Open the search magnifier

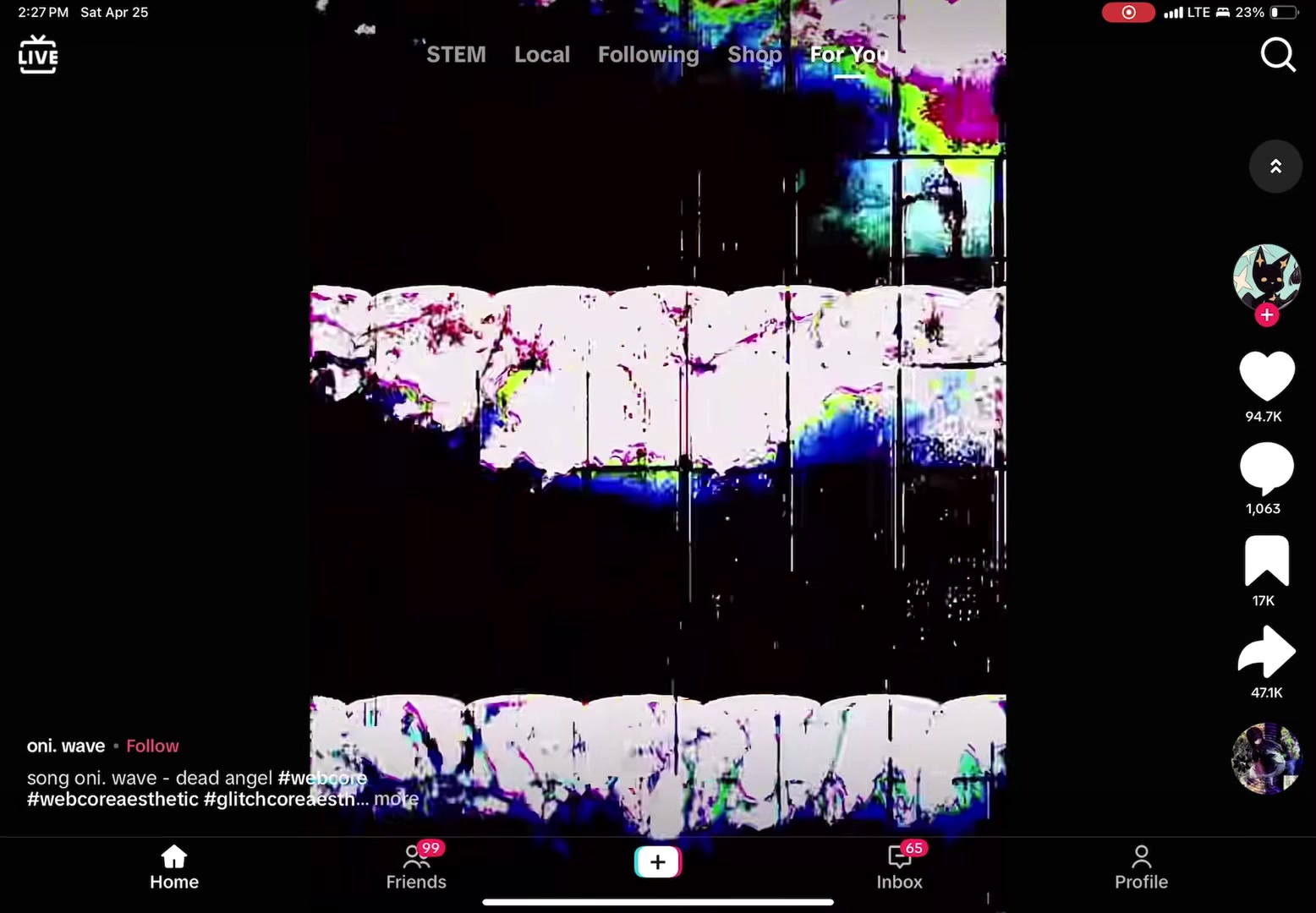[x=1277, y=55]
